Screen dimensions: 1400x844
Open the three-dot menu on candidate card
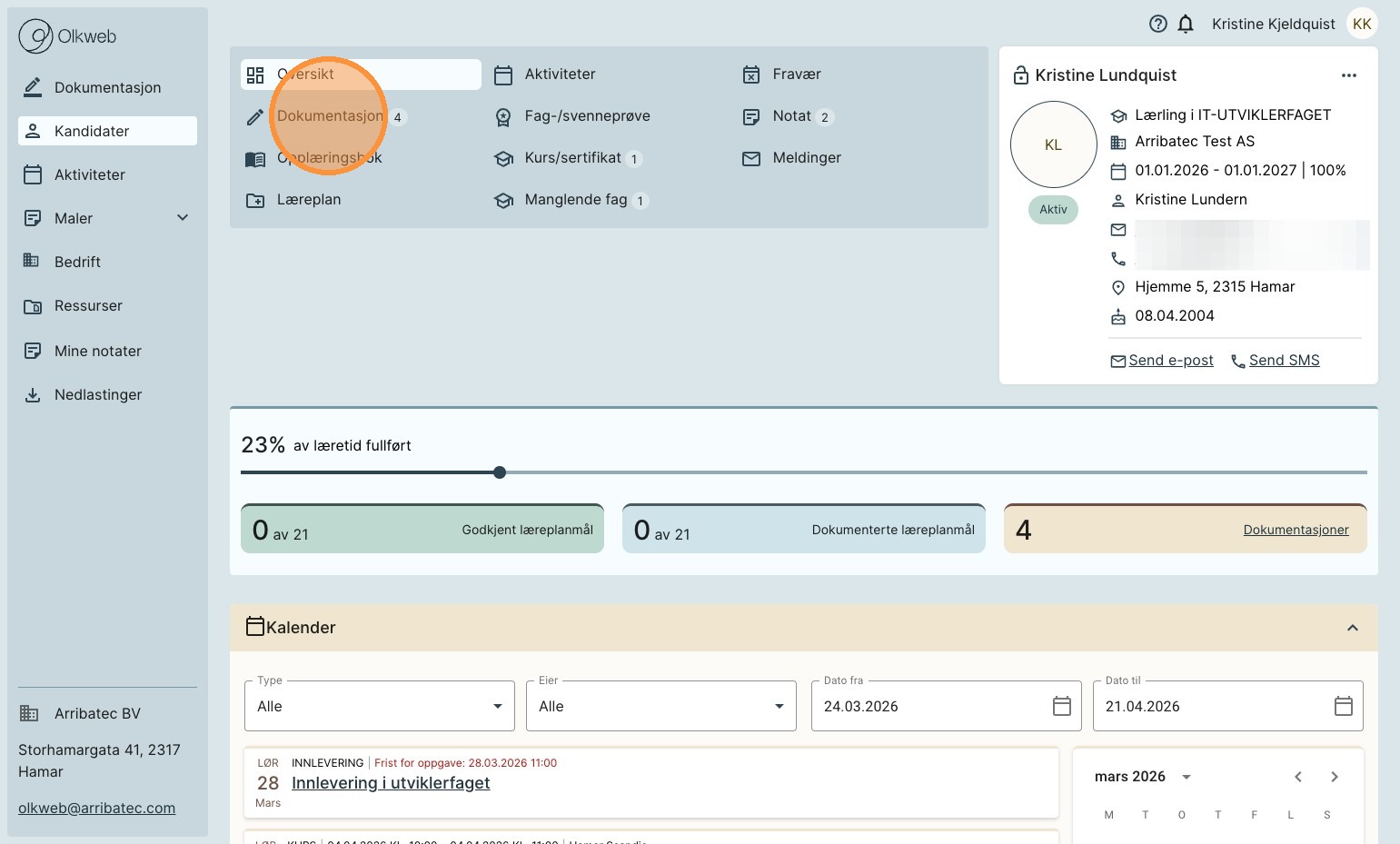pos(1348,75)
